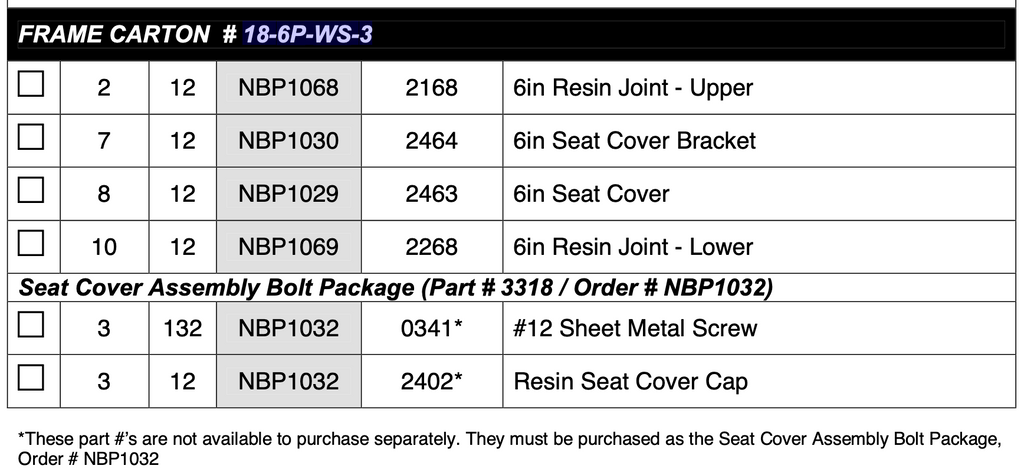Check the Resin Seat Cover Cap checkbox

click(32, 379)
